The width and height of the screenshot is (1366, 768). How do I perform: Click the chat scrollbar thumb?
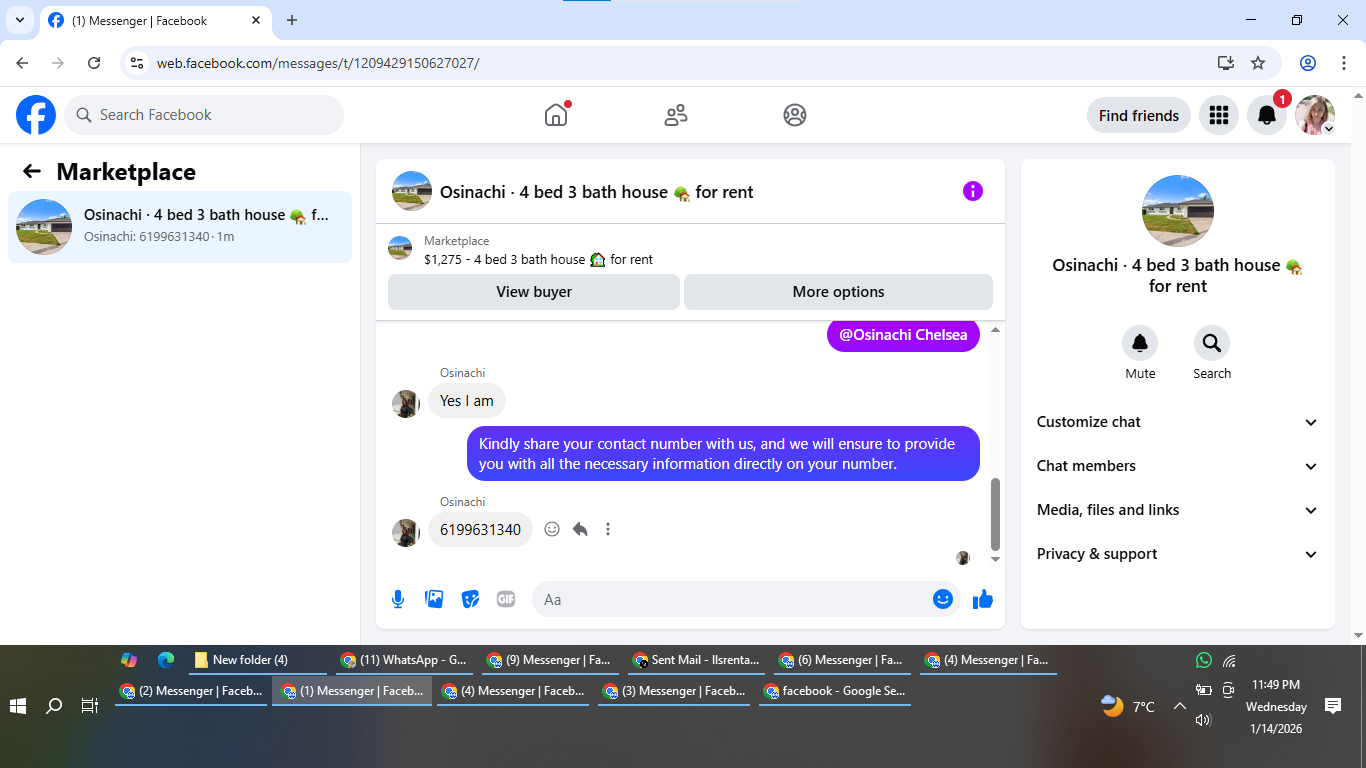click(995, 514)
